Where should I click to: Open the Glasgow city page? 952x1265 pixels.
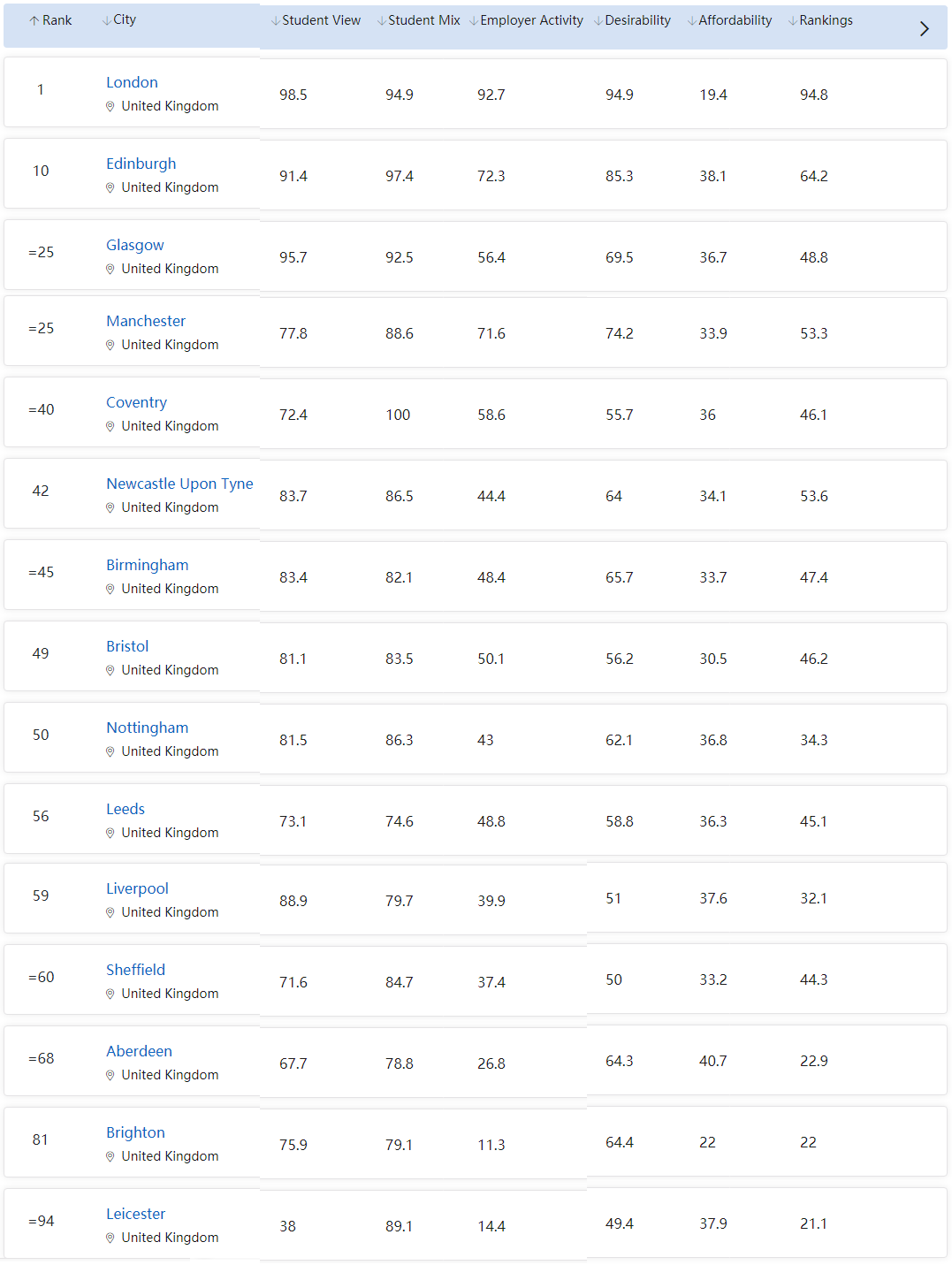coord(135,245)
